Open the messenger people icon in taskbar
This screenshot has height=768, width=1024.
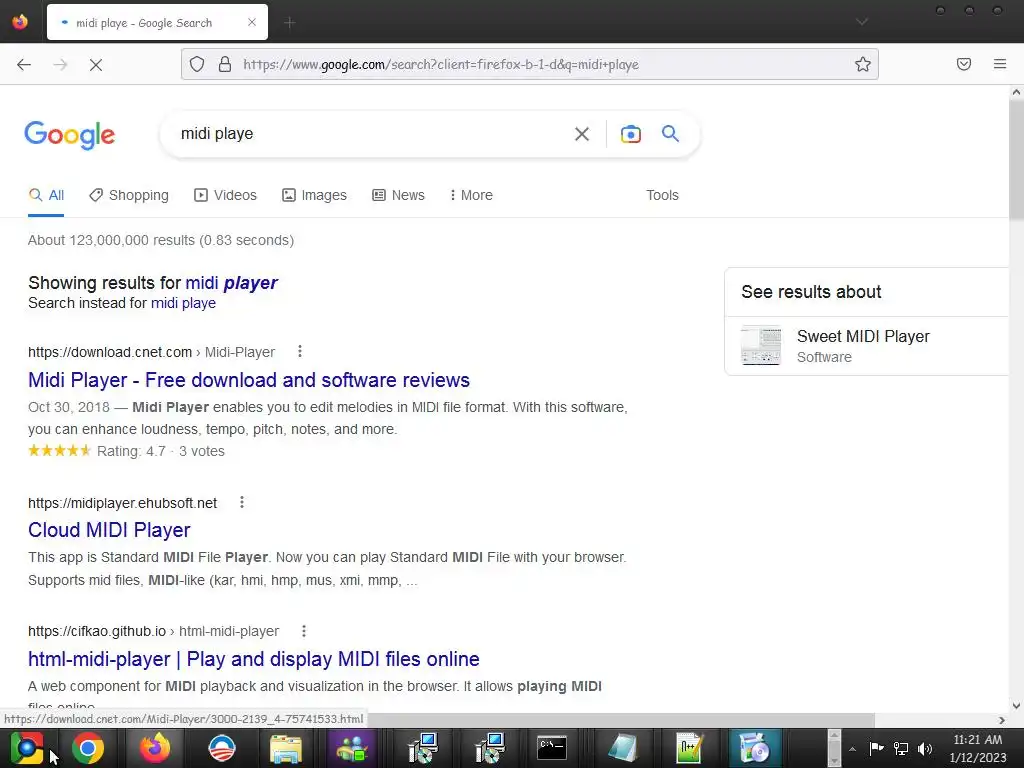coord(353,748)
